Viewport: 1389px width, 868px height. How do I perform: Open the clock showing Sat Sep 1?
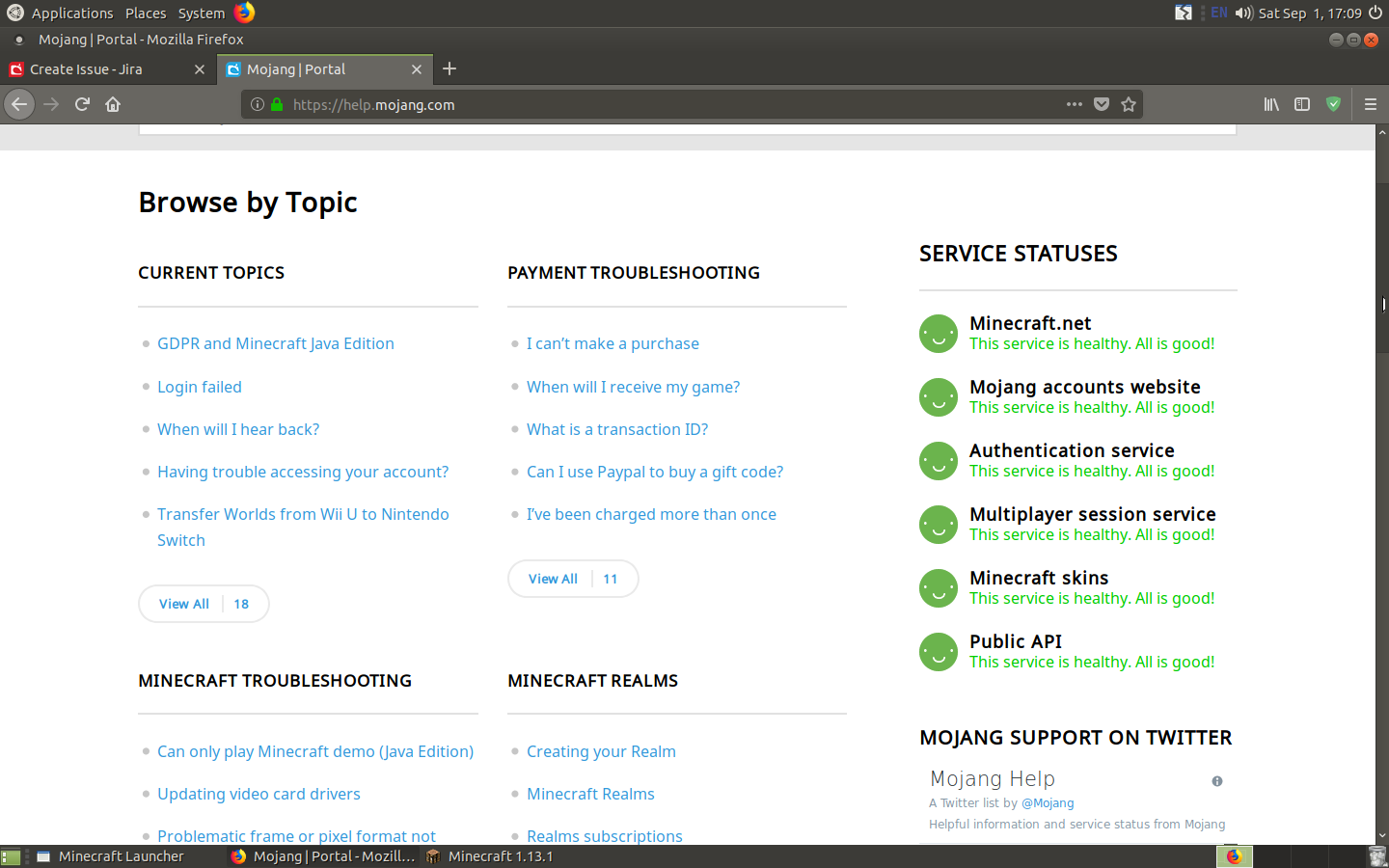(1310, 13)
